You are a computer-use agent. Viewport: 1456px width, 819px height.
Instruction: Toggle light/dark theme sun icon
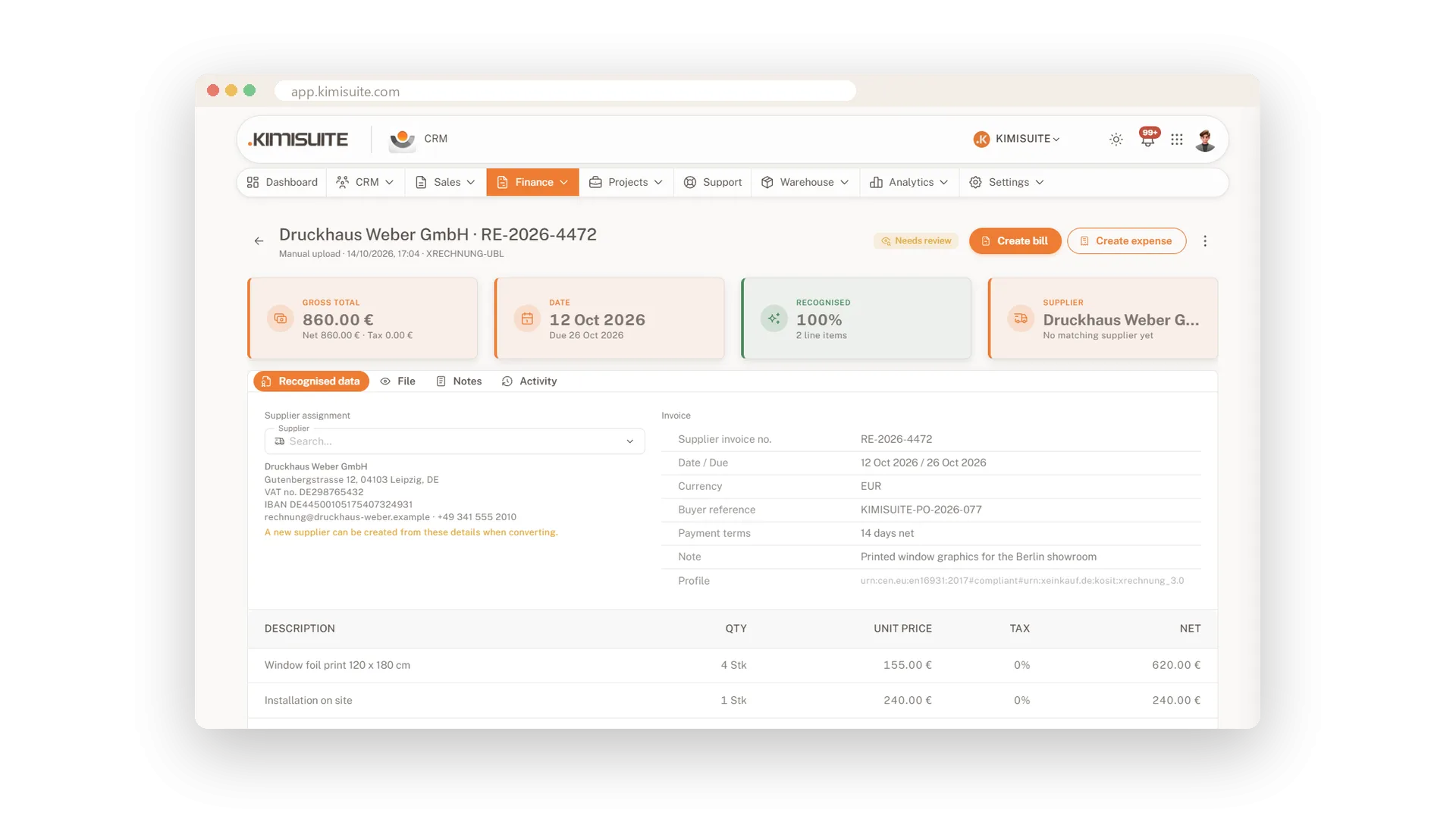pyautogui.click(x=1116, y=140)
